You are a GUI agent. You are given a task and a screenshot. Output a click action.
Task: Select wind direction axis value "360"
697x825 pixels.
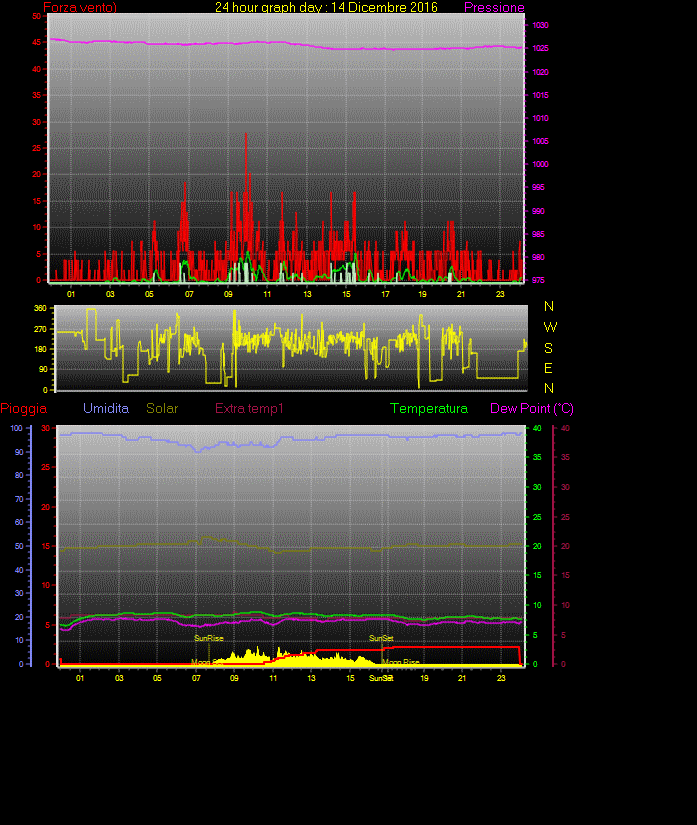41,308
